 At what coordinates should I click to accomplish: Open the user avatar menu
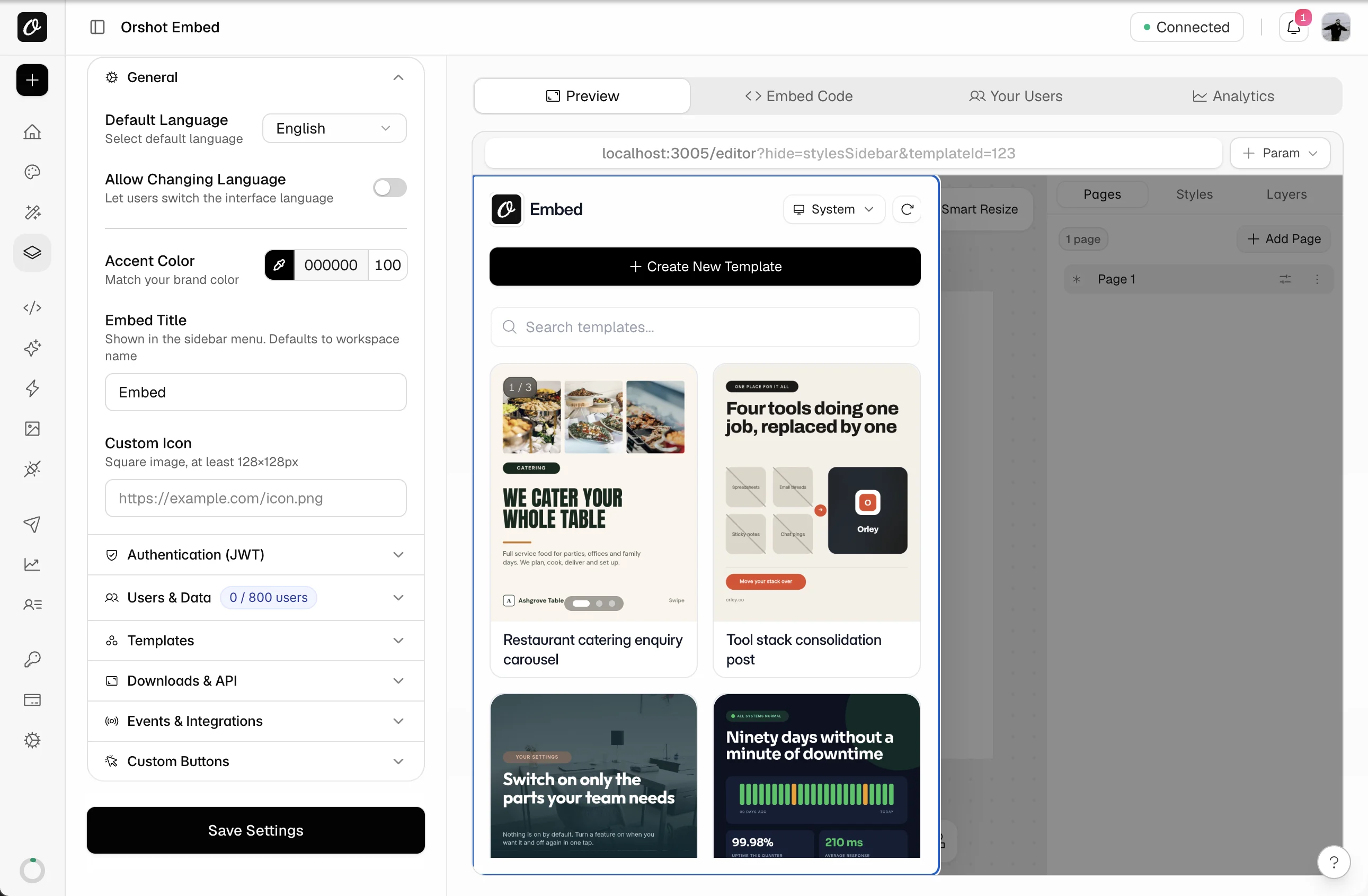point(1336,27)
